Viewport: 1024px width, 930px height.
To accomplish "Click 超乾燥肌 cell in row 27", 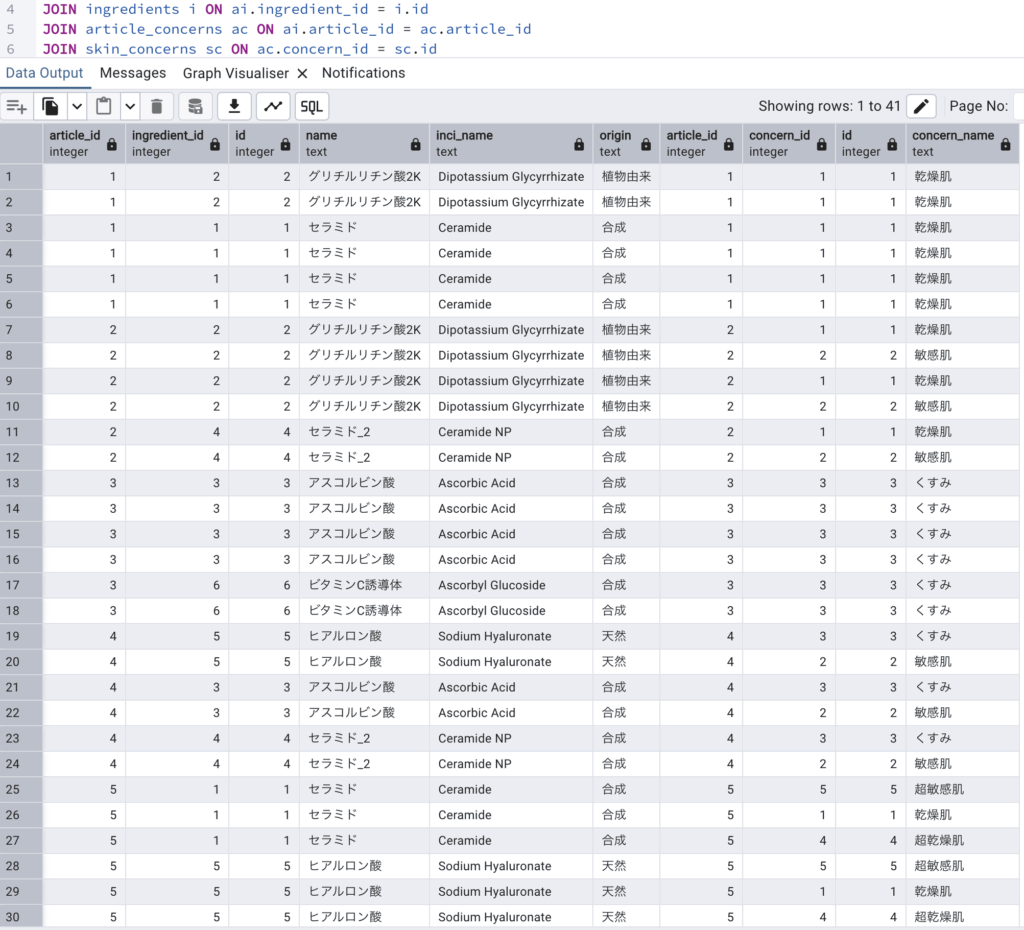I will point(963,841).
